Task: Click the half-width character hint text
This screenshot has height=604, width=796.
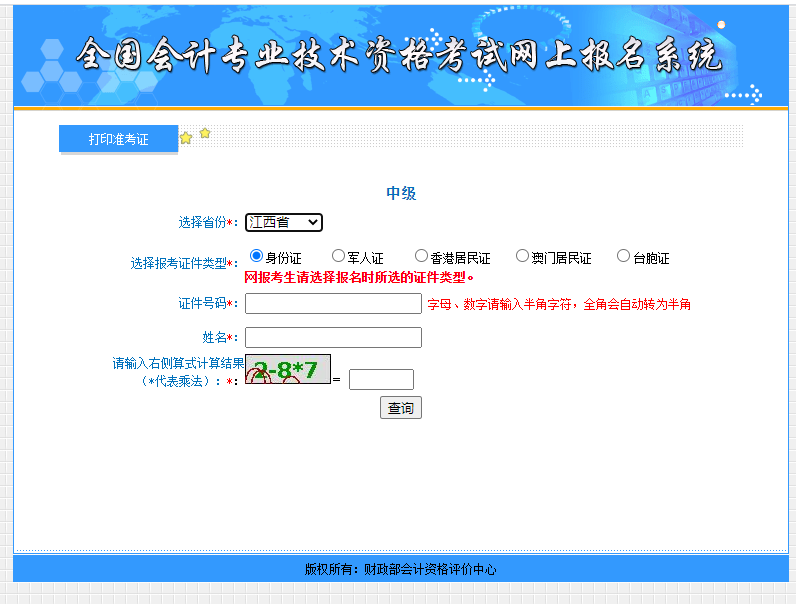Action: (558, 304)
